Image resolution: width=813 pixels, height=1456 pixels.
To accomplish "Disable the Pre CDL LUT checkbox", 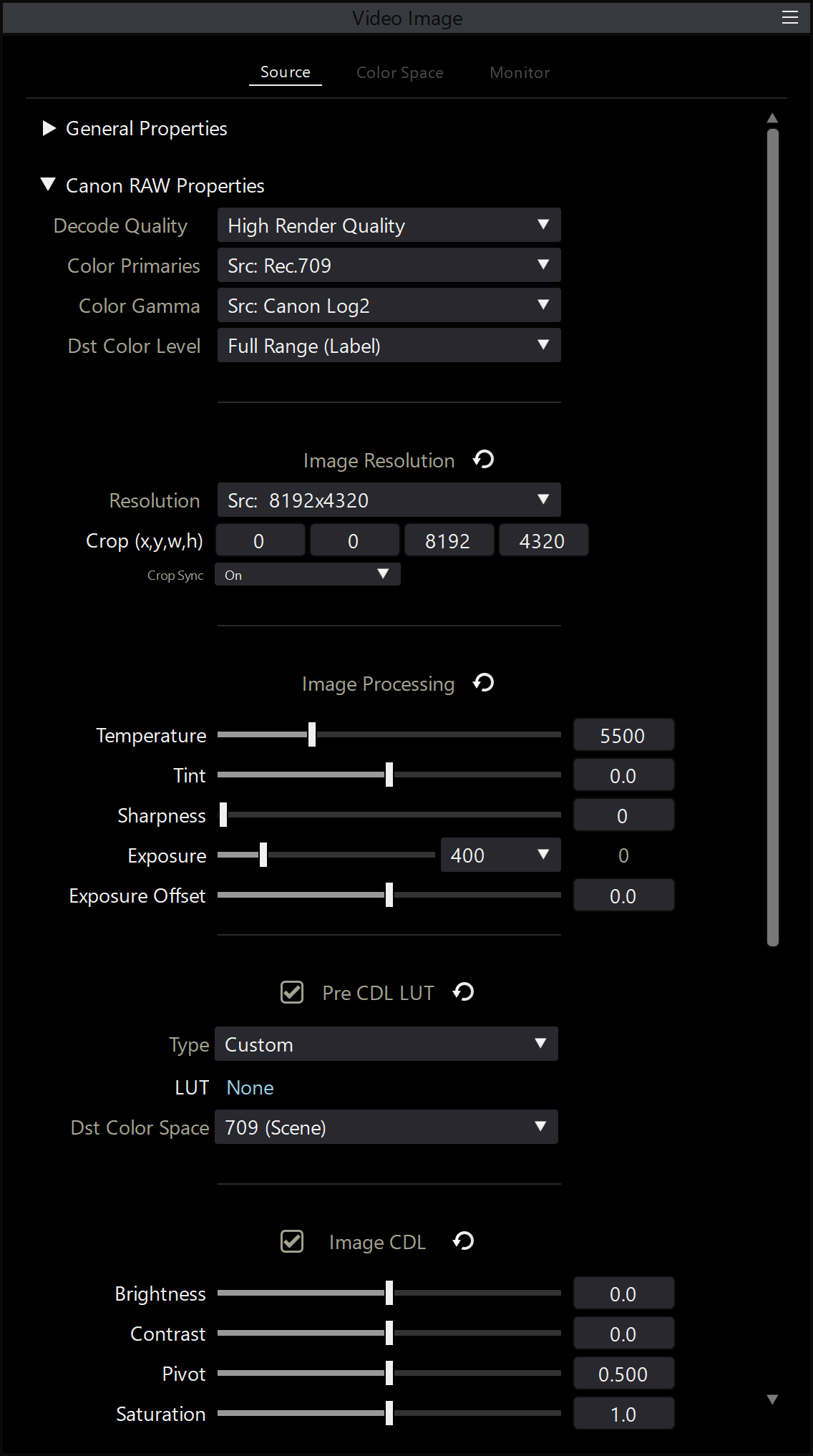I will coord(292,993).
